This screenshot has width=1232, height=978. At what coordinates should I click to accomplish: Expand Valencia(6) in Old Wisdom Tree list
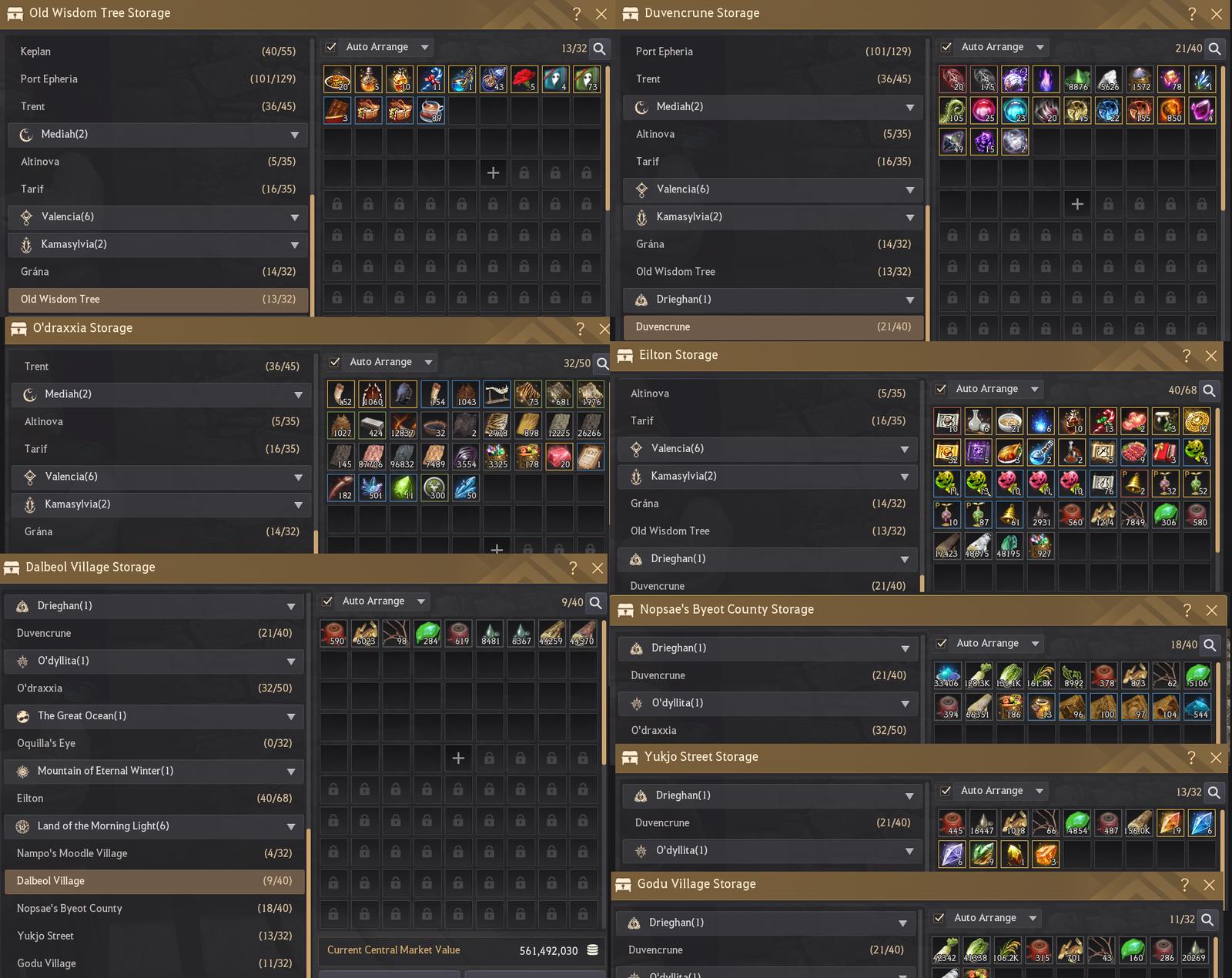point(158,217)
